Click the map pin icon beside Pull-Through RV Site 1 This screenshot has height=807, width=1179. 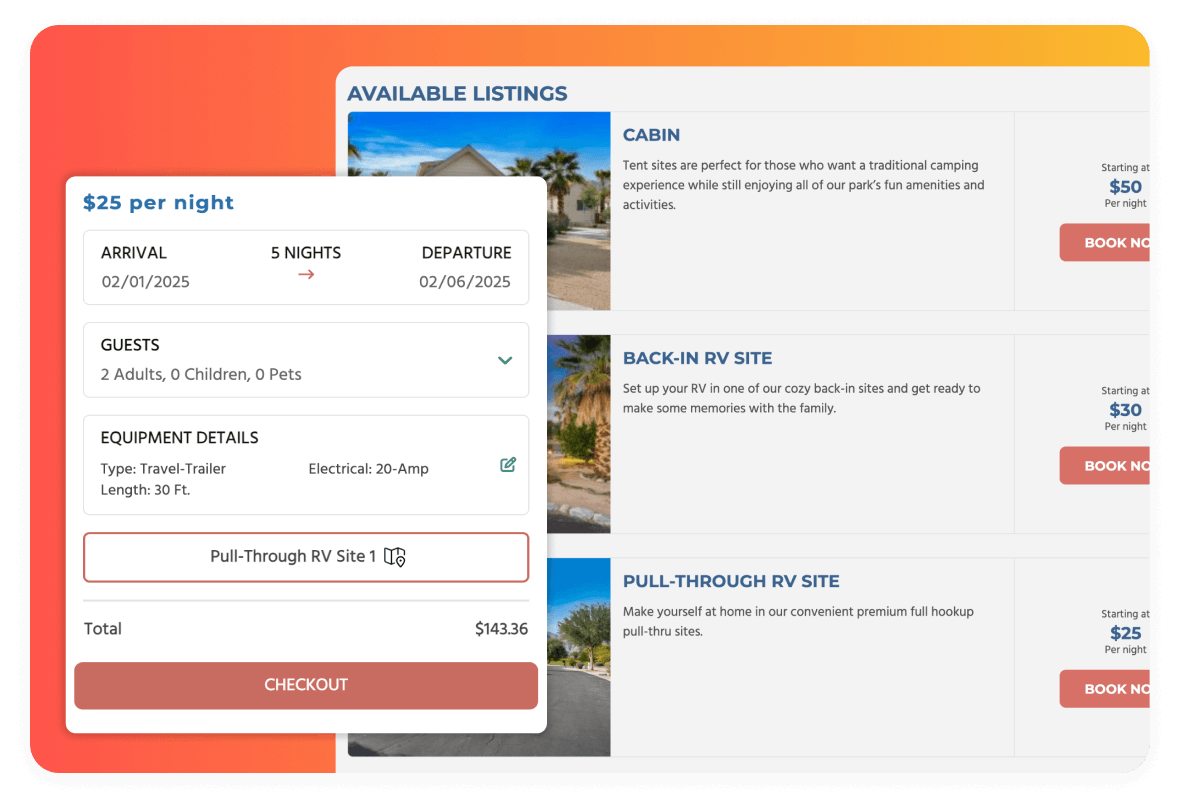pyautogui.click(x=395, y=557)
